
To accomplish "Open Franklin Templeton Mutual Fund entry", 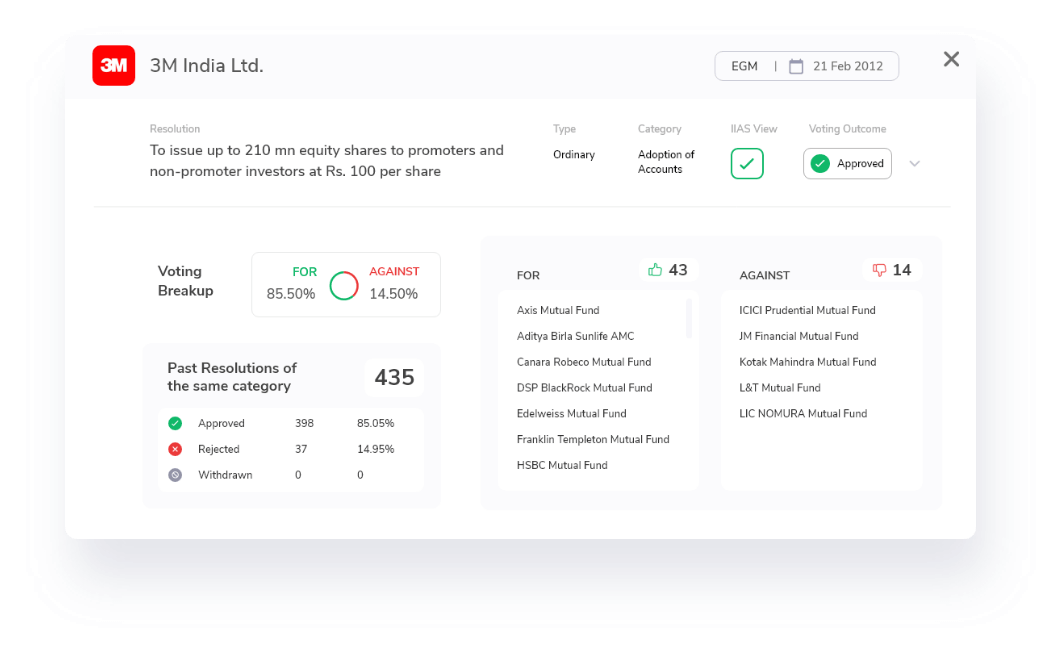I will (x=593, y=440).
